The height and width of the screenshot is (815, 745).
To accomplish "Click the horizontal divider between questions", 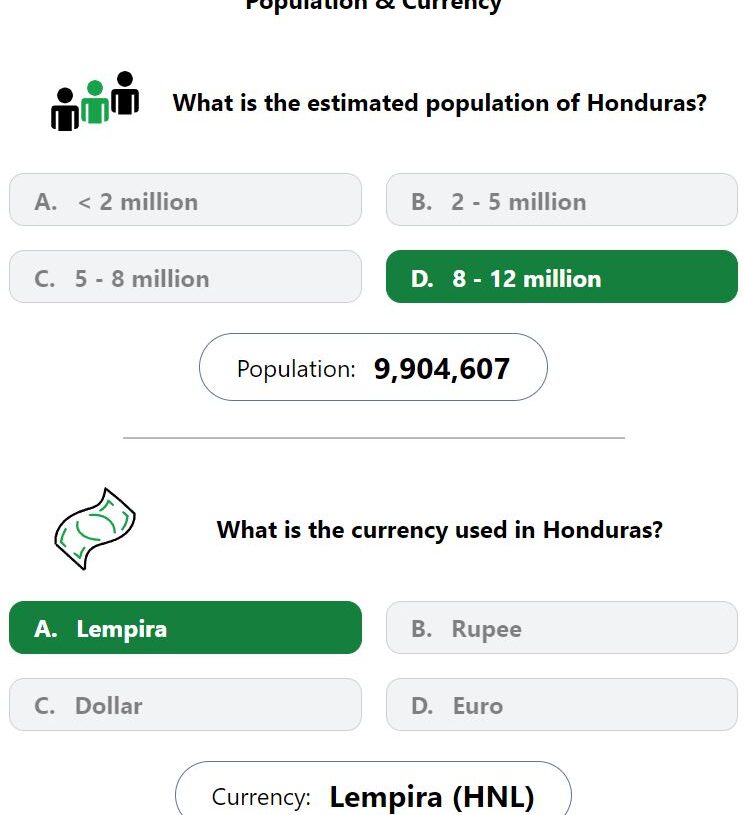I will pyautogui.click(x=374, y=438).
